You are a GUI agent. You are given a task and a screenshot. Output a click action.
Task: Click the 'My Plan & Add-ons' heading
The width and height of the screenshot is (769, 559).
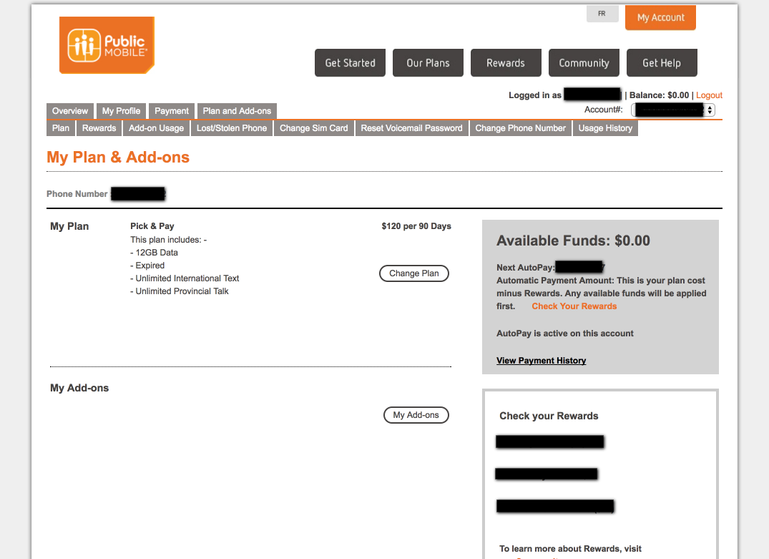click(x=118, y=157)
